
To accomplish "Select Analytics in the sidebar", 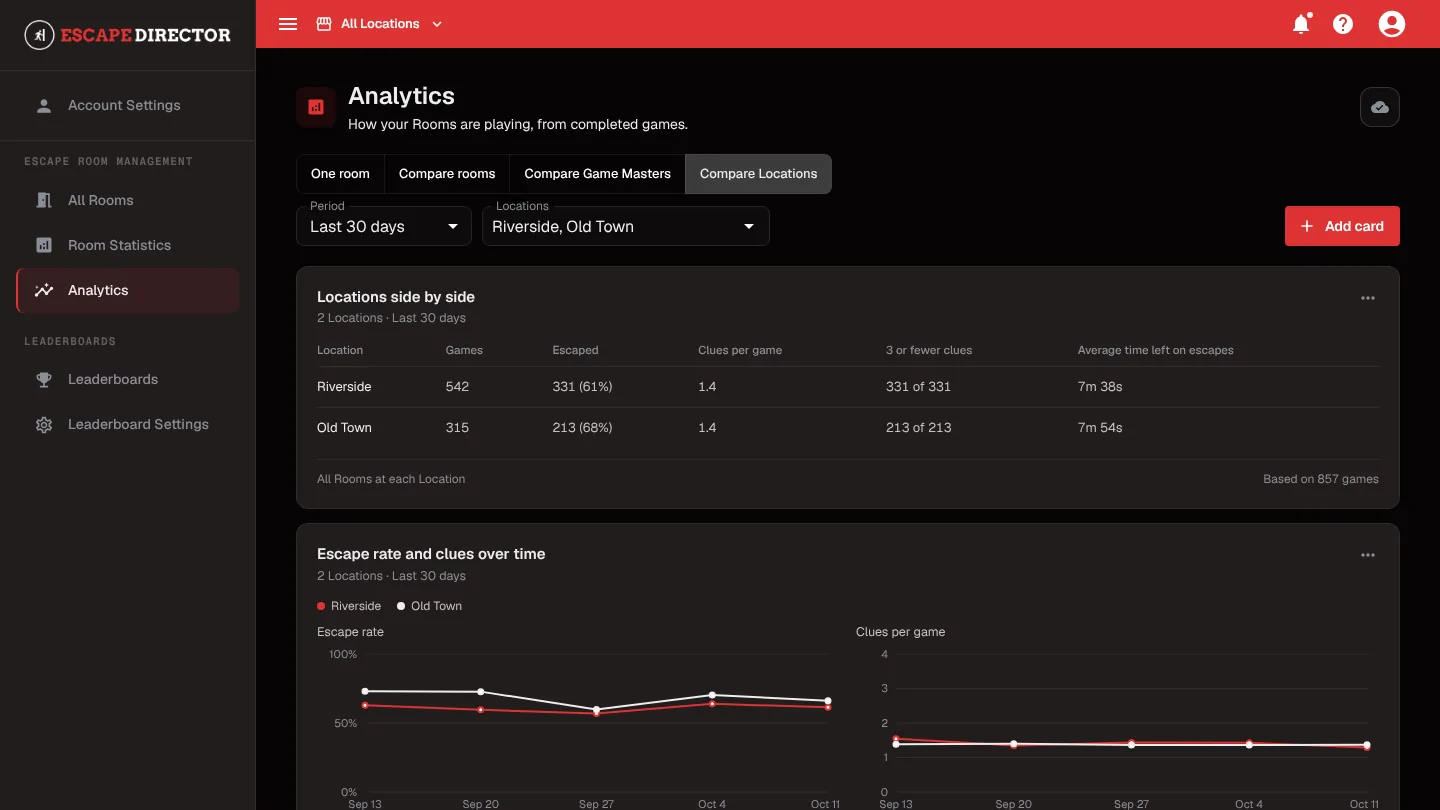I will [x=128, y=290].
